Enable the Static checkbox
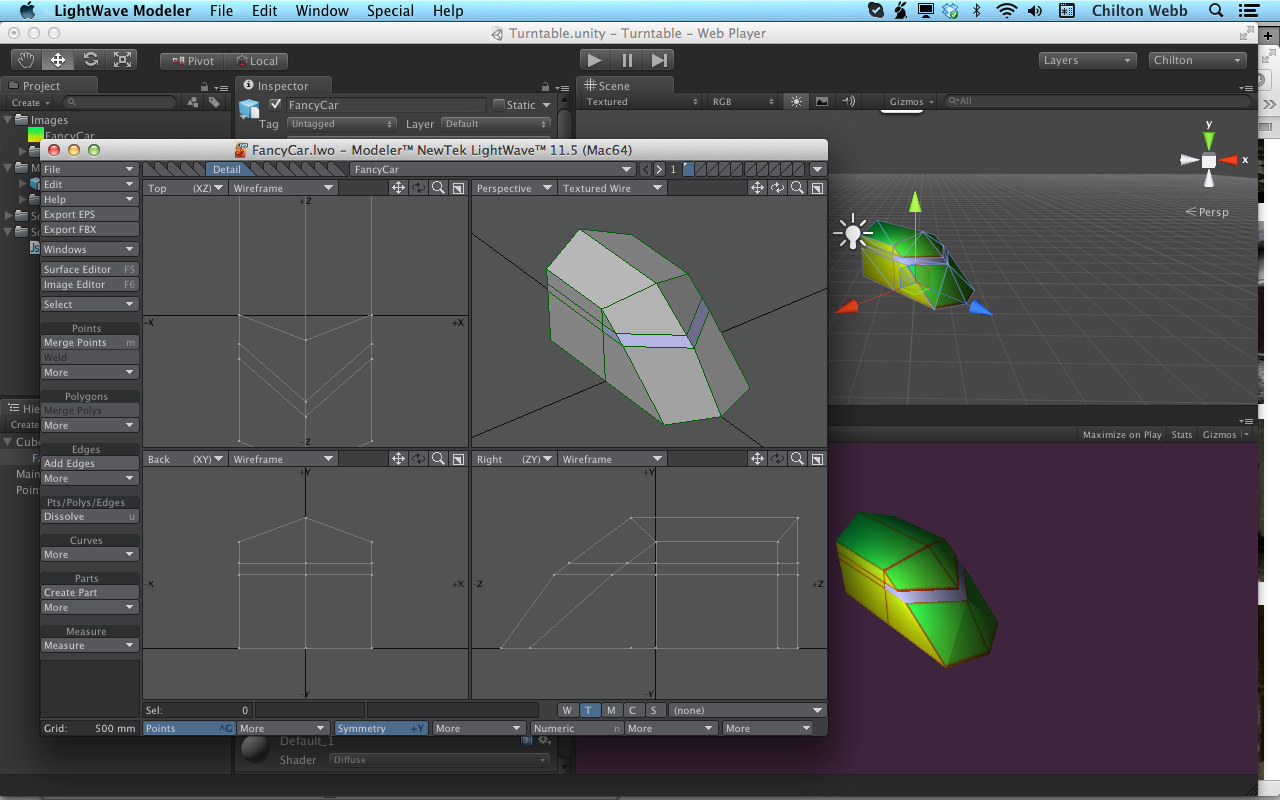Viewport: 1280px width, 800px height. pyautogui.click(x=499, y=105)
